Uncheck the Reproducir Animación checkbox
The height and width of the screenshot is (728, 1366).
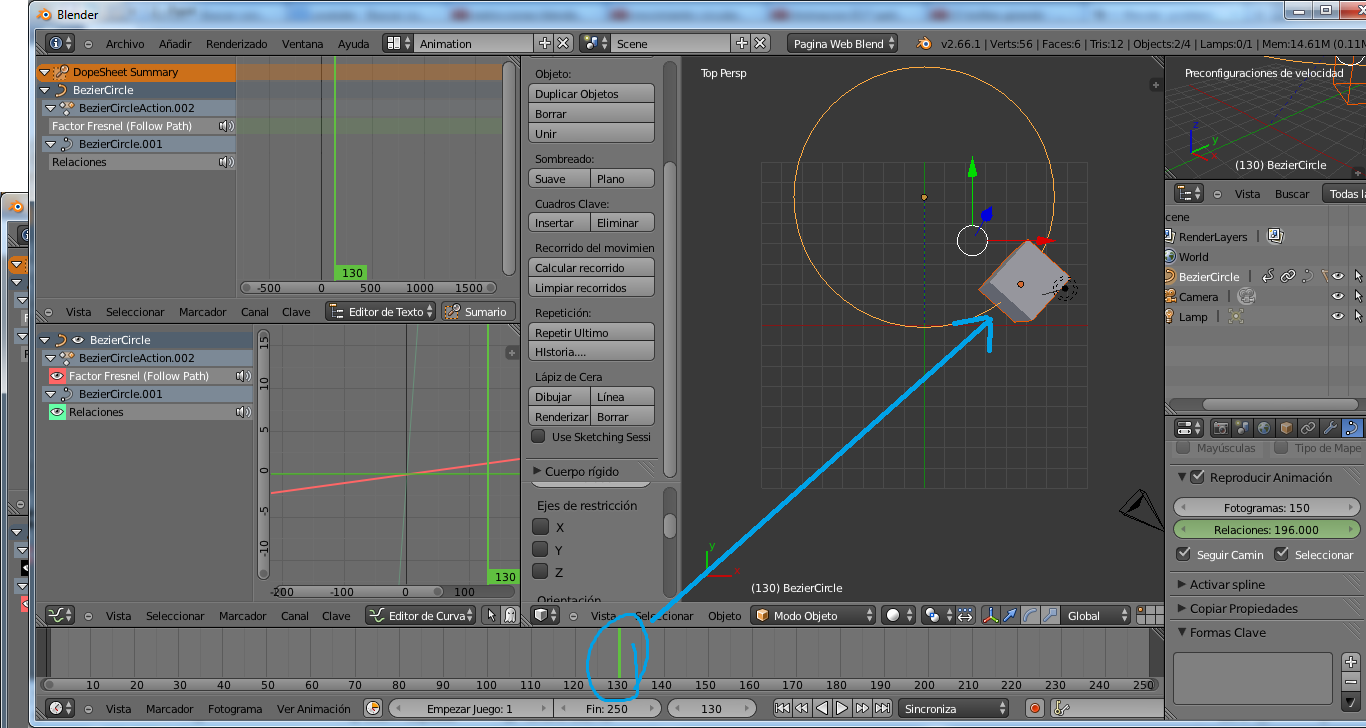point(1198,477)
